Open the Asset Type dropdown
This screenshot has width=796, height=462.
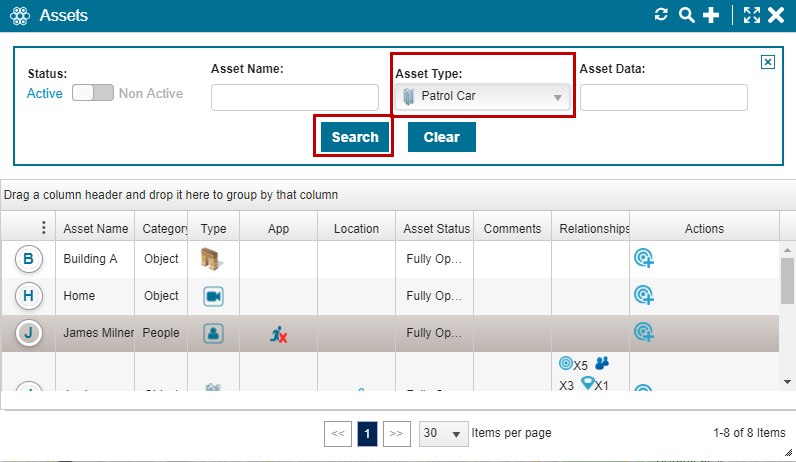[x=482, y=97]
